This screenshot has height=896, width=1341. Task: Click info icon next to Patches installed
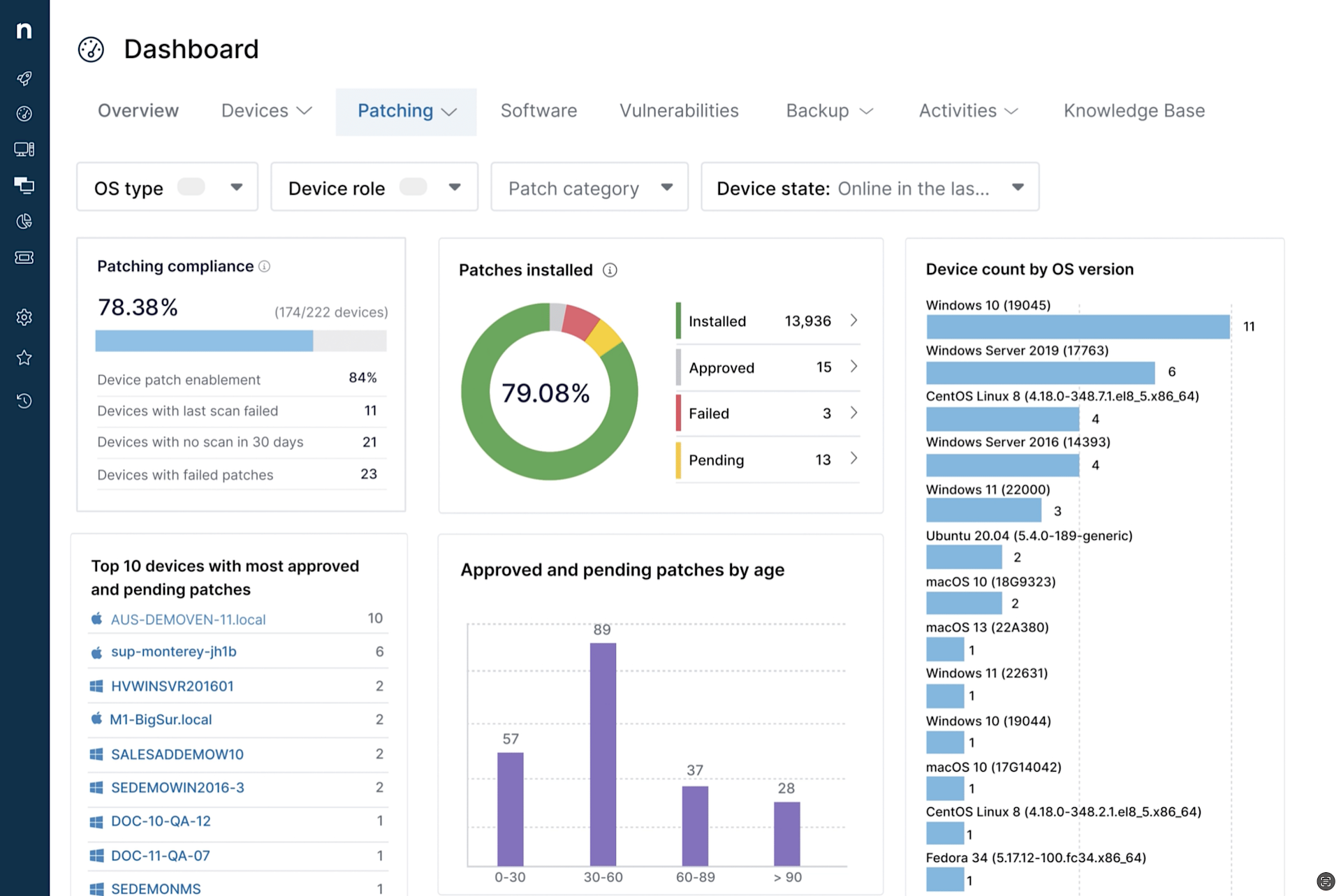pyautogui.click(x=610, y=270)
